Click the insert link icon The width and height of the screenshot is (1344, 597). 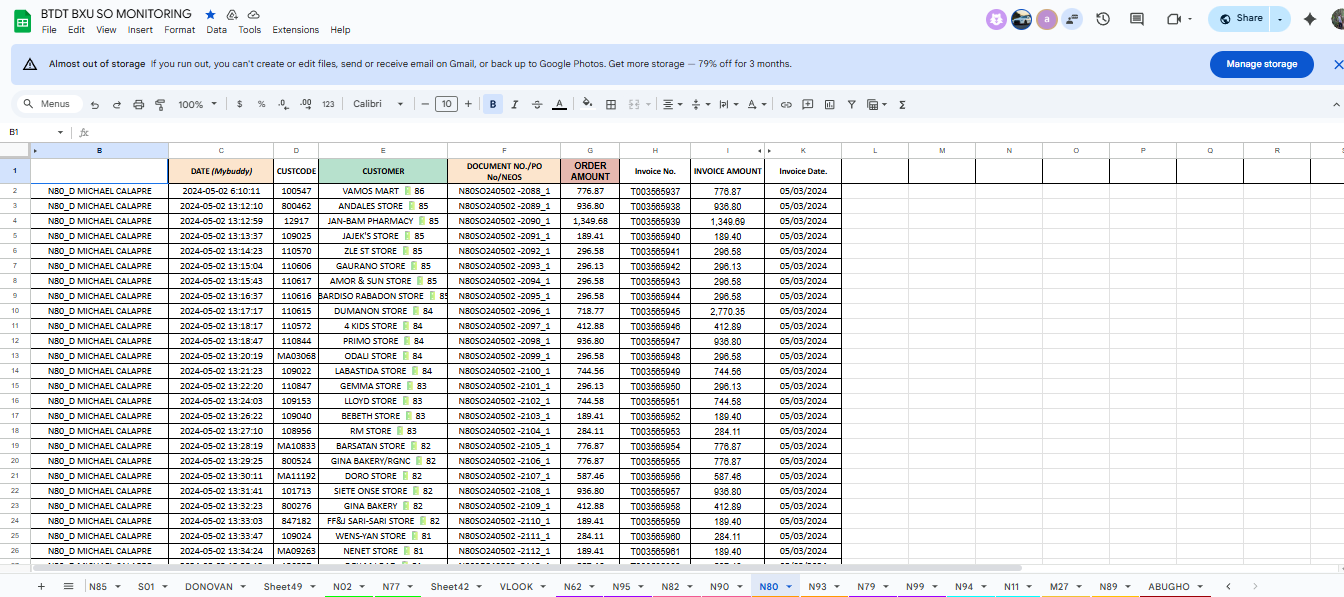[x=786, y=104]
